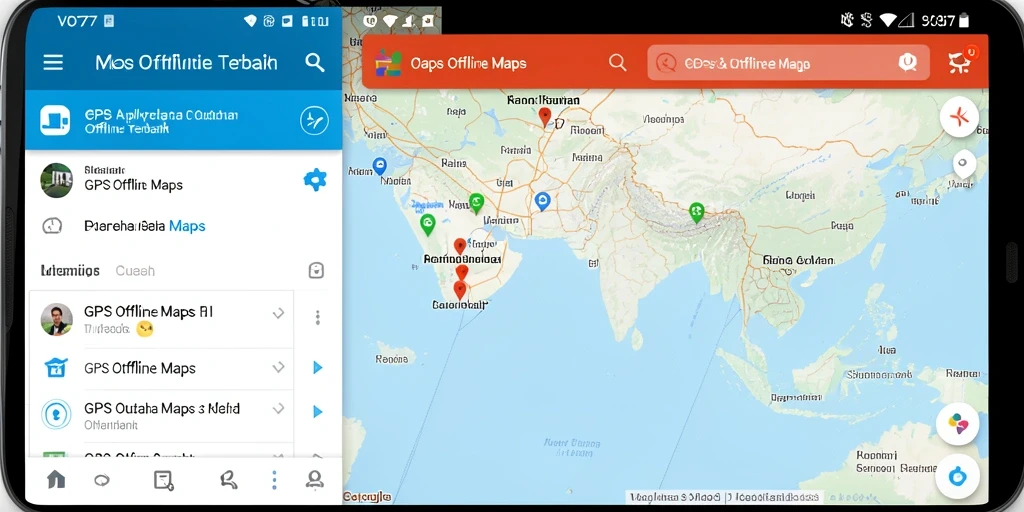Image resolution: width=1024 pixels, height=512 pixels.
Task: Click the blue play arrow on the GPS Otffline Maps row
Action: point(317,368)
